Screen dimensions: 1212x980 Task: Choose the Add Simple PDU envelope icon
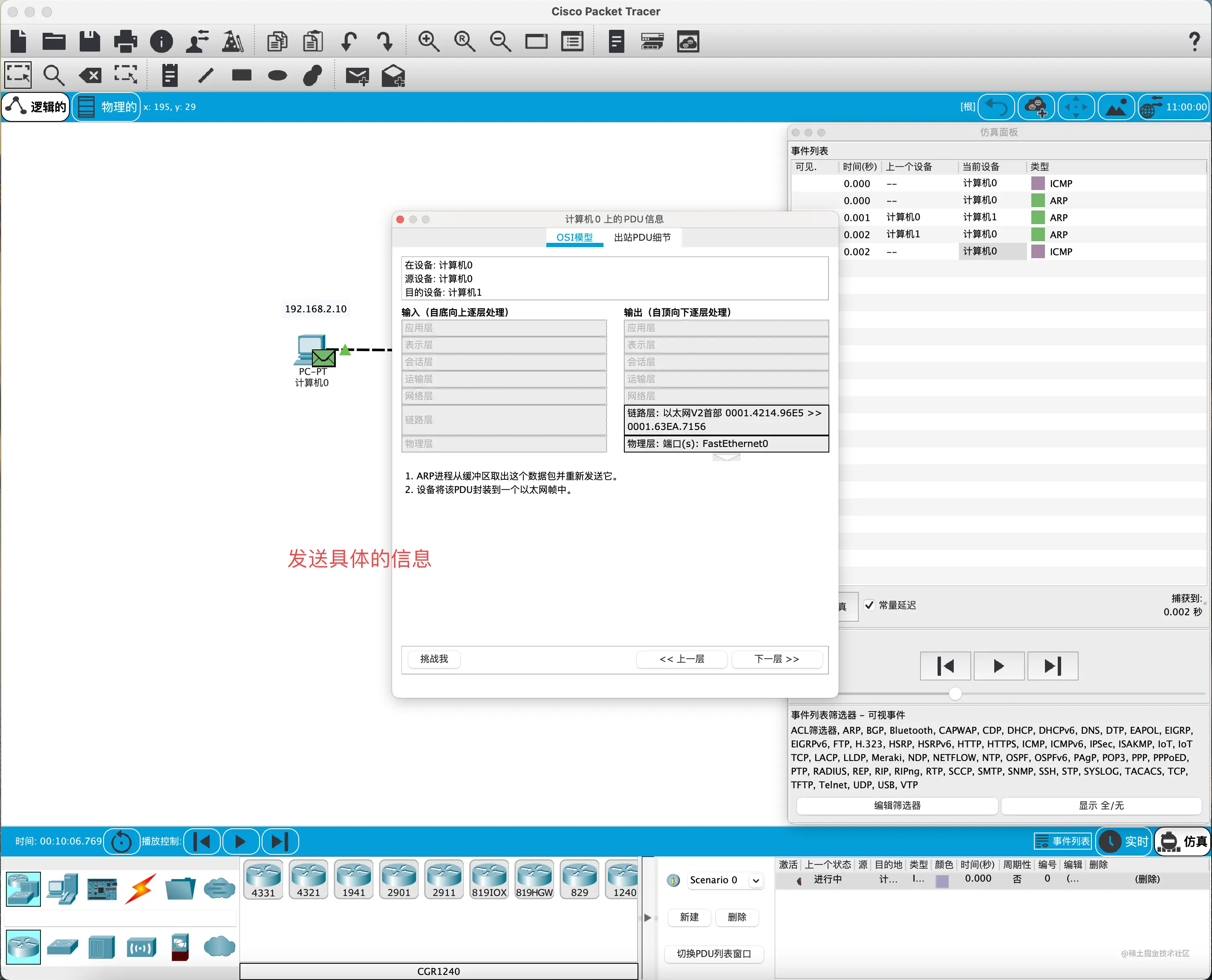pyautogui.click(x=357, y=75)
